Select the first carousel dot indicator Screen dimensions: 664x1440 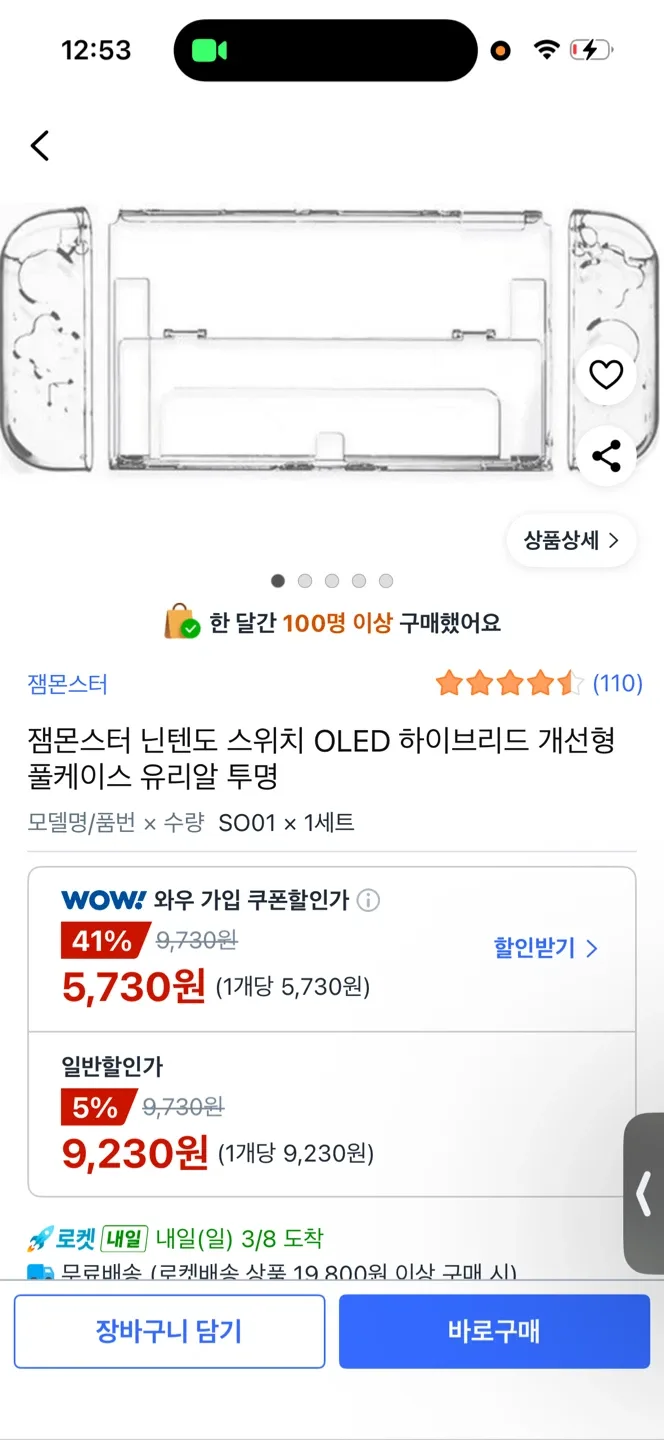(x=278, y=580)
